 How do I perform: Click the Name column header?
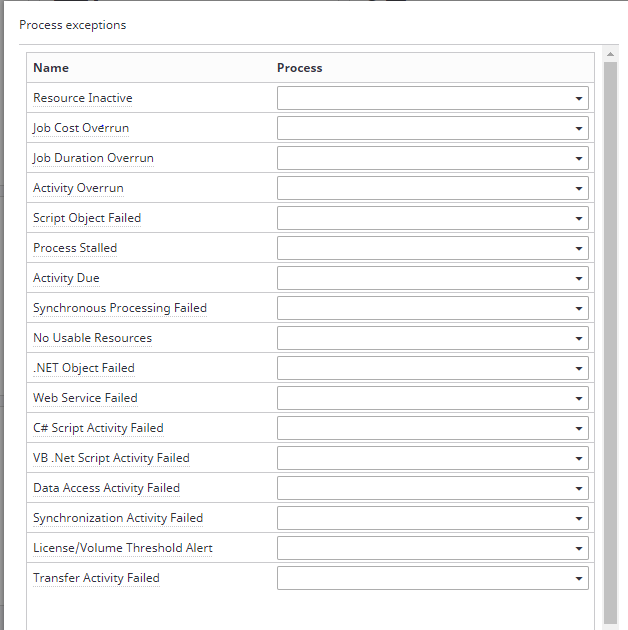pos(51,68)
